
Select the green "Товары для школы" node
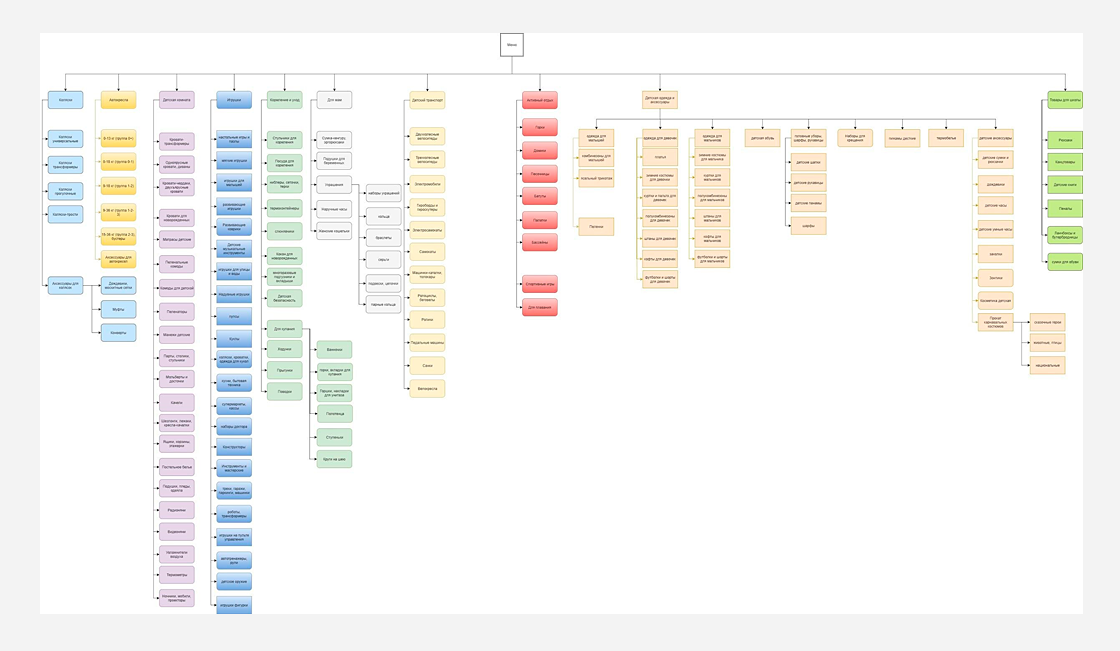pyautogui.click(x=1065, y=100)
